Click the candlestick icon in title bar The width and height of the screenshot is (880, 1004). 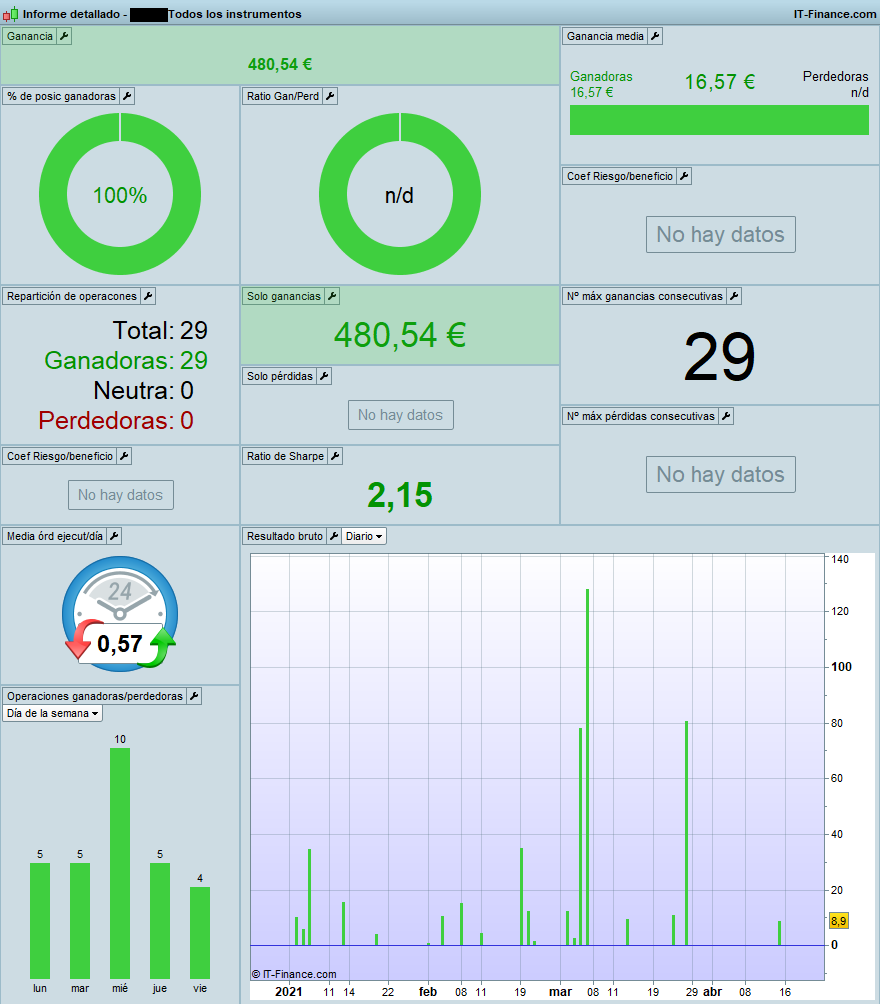pyautogui.click(x=10, y=14)
